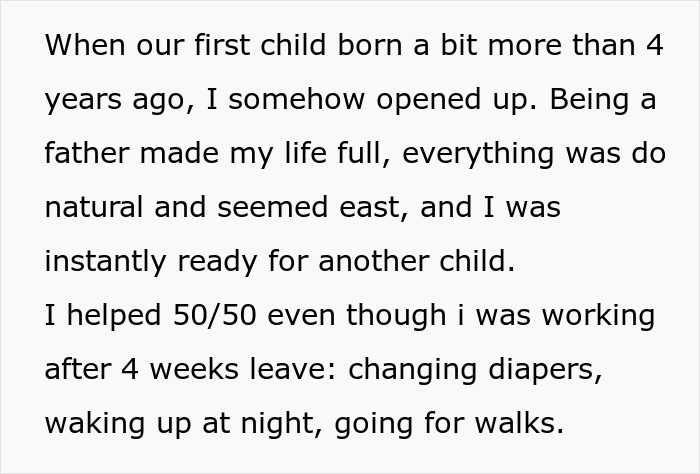Click the word "walks" at the end
This screenshot has width=700, height=474.
click(515, 423)
